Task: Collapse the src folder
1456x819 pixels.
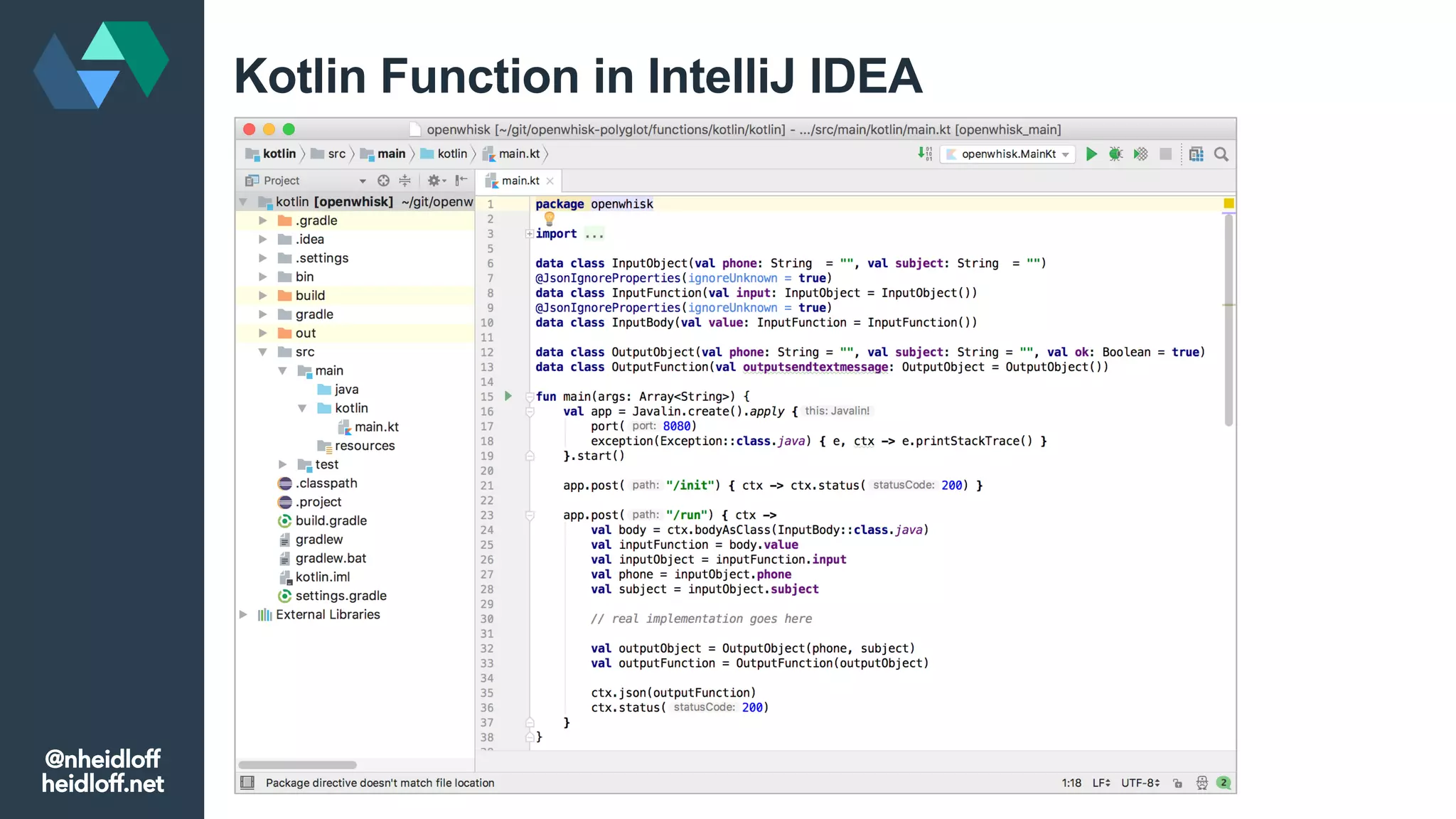Action: pyautogui.click(x=262, y=352)
